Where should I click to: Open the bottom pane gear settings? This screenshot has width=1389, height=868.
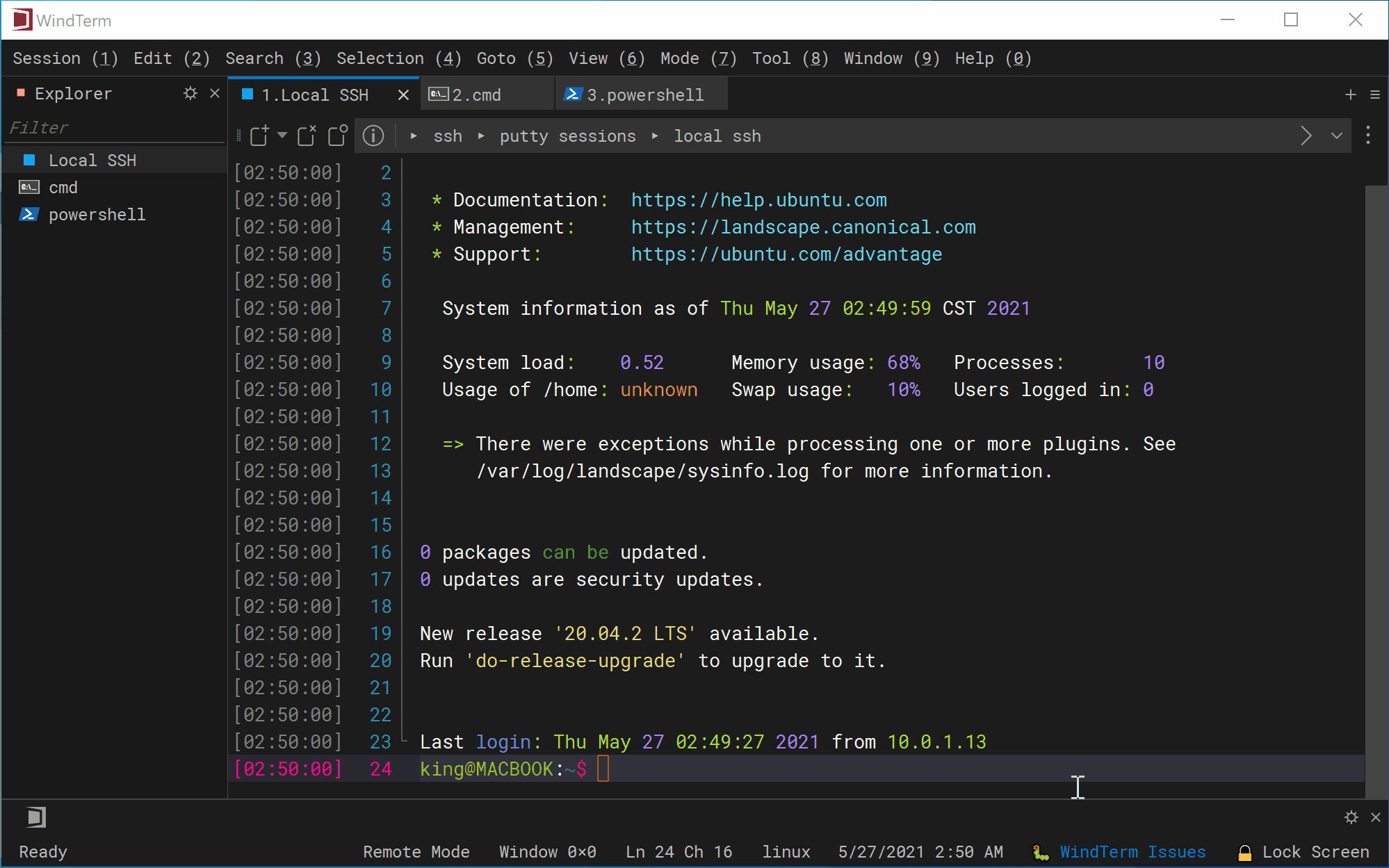(1351, 817)
